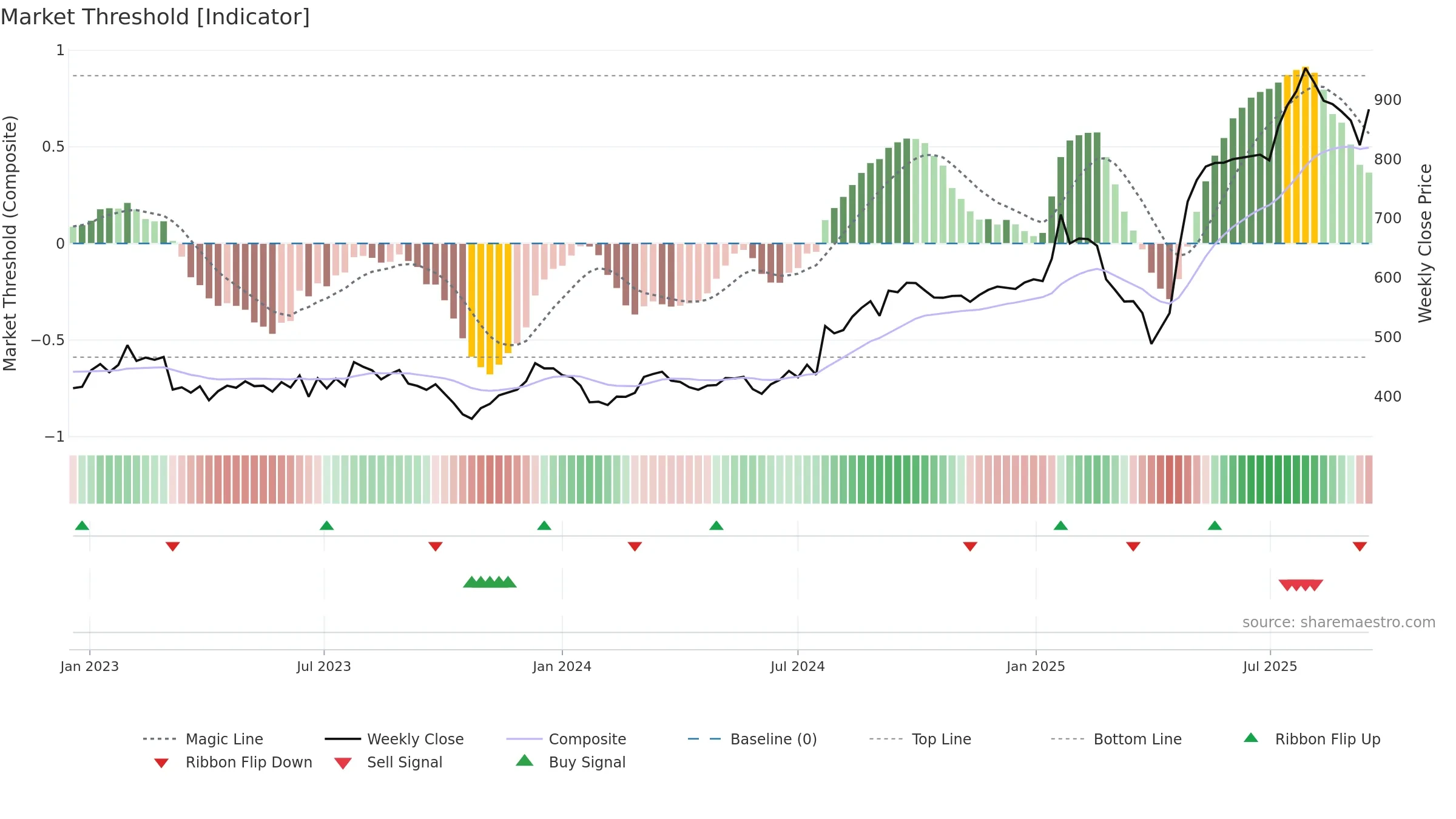Click the '900' right axis price label
The height and width of the screenshot is (819, 1456).
tap(1388, 100)
